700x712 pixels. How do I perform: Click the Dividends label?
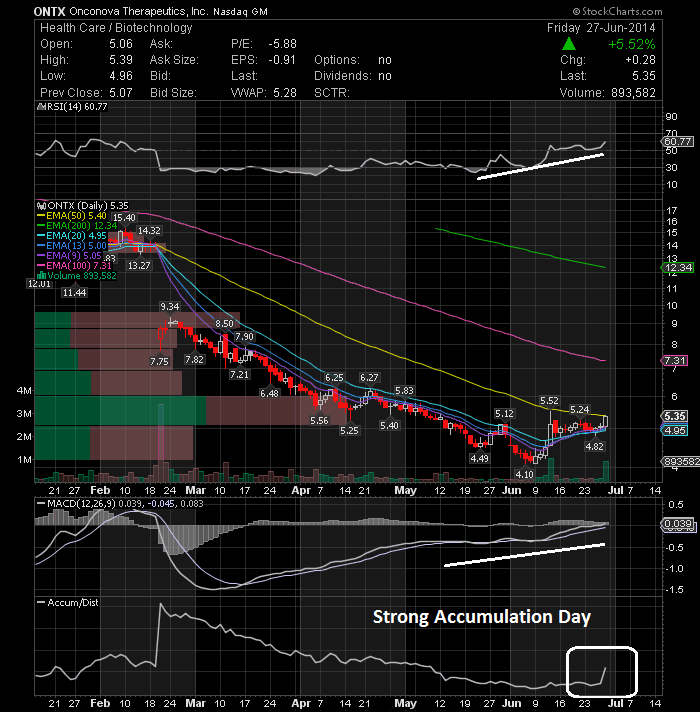[x=343, y=76]
